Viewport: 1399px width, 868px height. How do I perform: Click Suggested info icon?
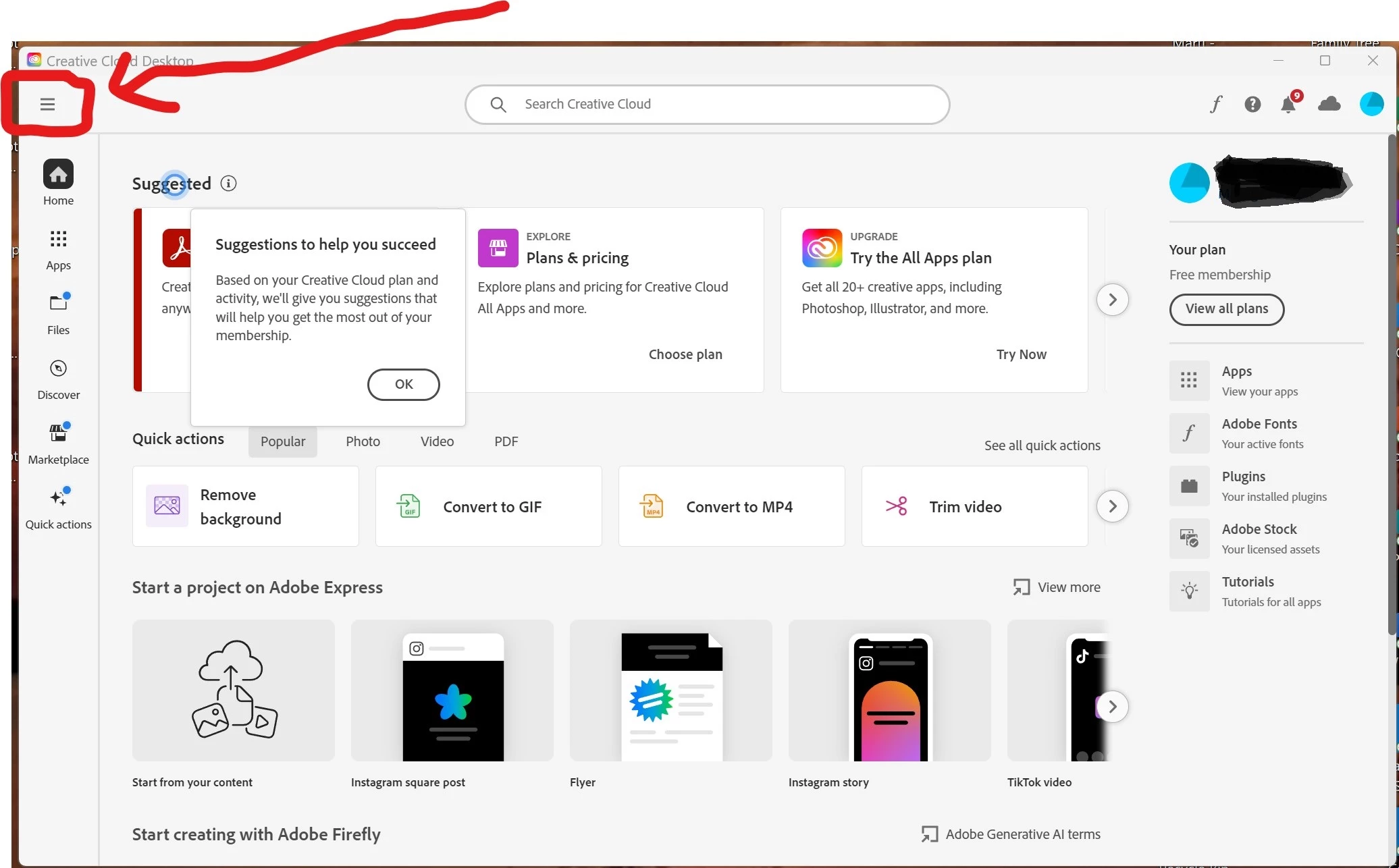tap(228, 184)
